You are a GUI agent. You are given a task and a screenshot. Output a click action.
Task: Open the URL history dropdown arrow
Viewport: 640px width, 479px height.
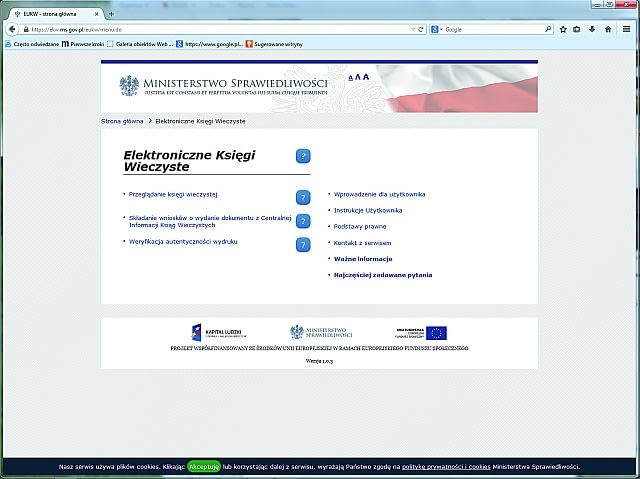click(413, 29)
